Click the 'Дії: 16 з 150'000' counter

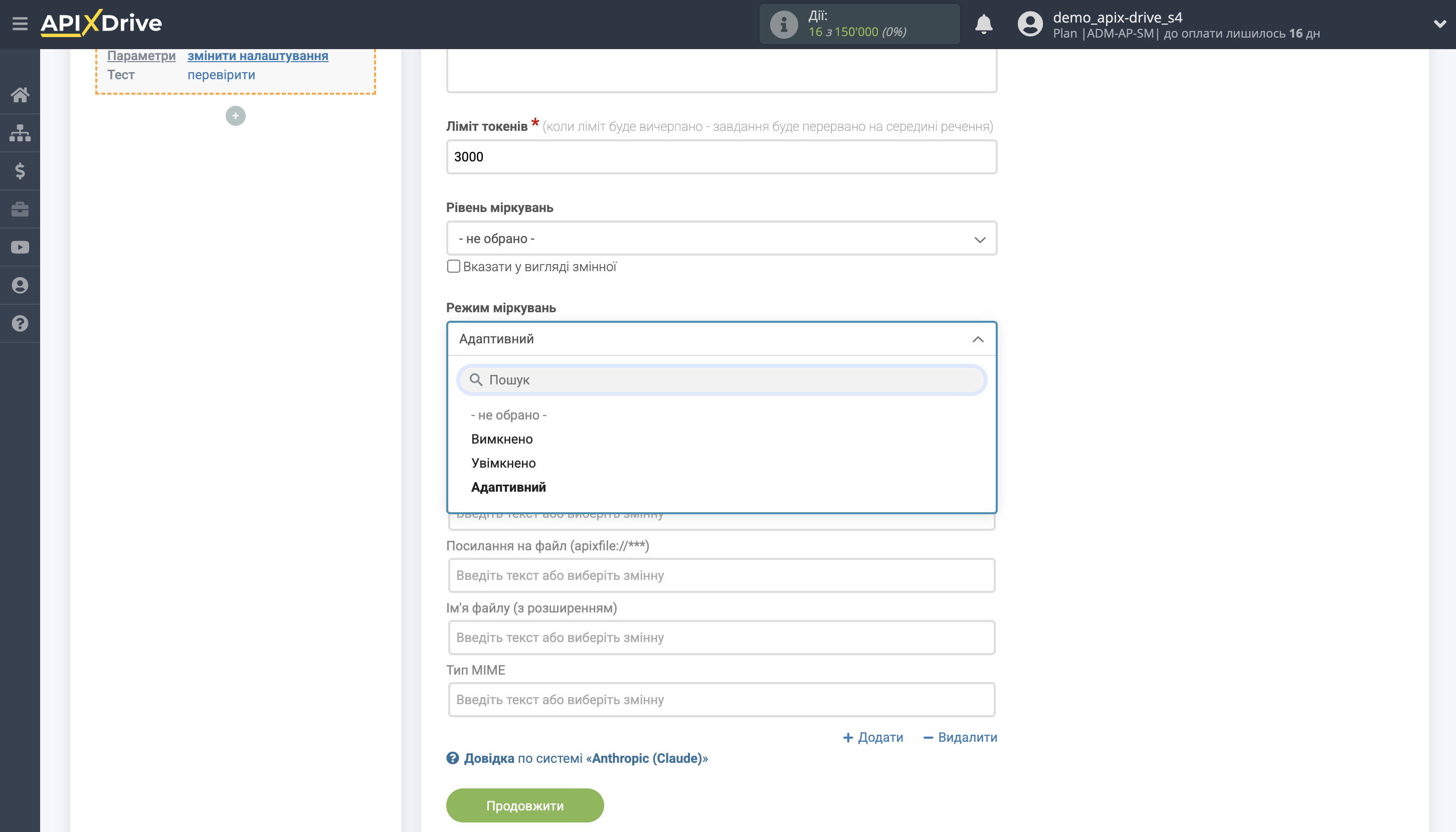(859, 24)
